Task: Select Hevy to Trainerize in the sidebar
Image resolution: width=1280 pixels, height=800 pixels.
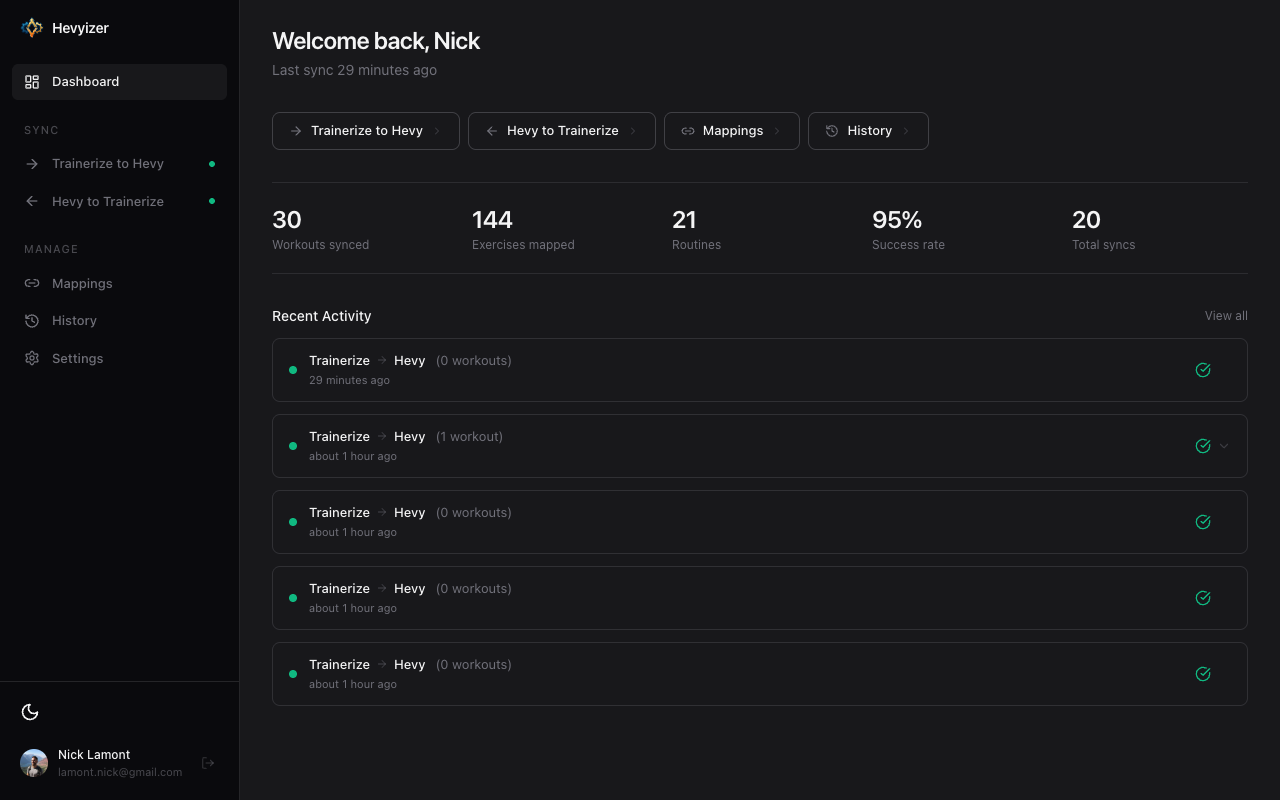Action: pyautogui.click(x=108, y=201)
